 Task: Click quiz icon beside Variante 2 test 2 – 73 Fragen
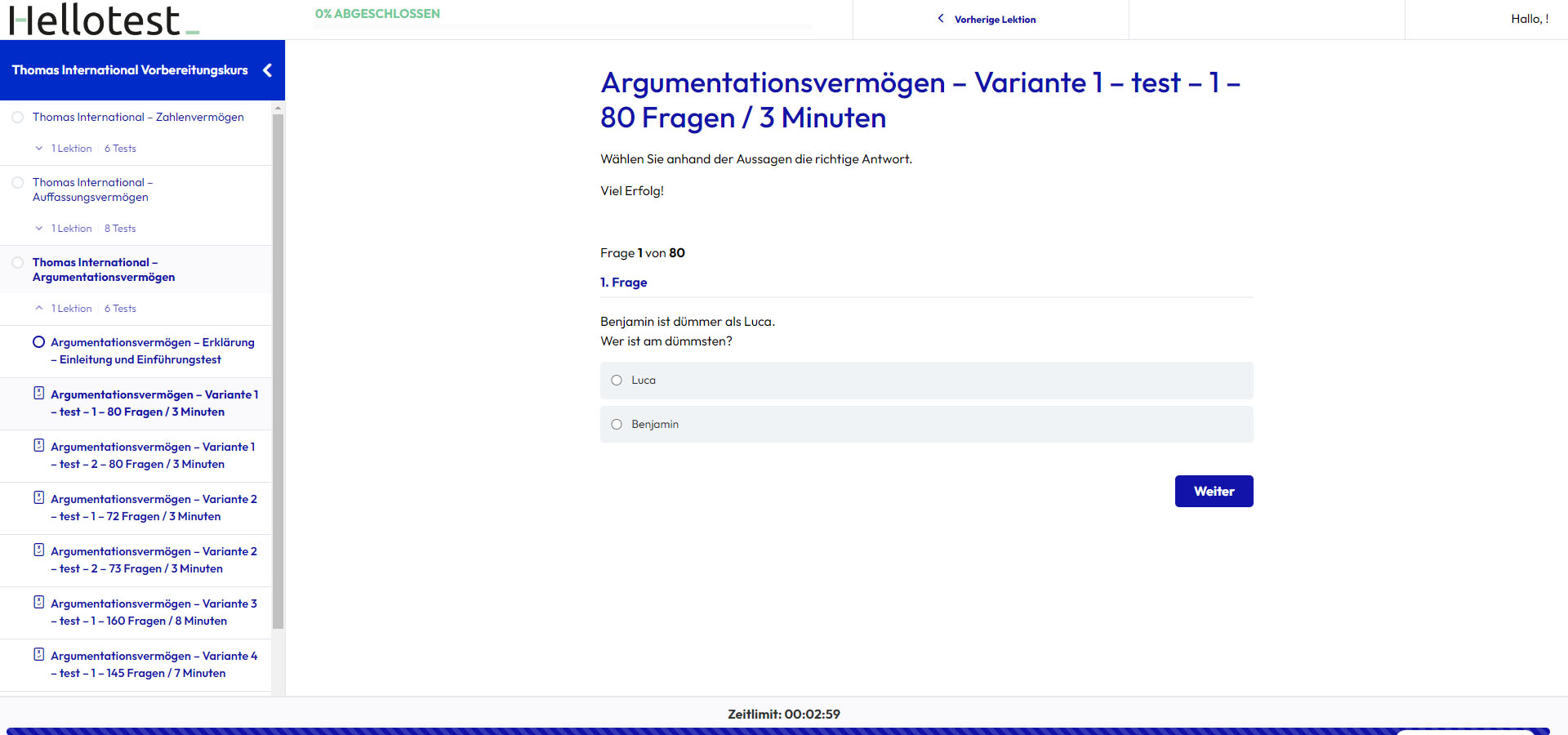[x=38, y=550]
